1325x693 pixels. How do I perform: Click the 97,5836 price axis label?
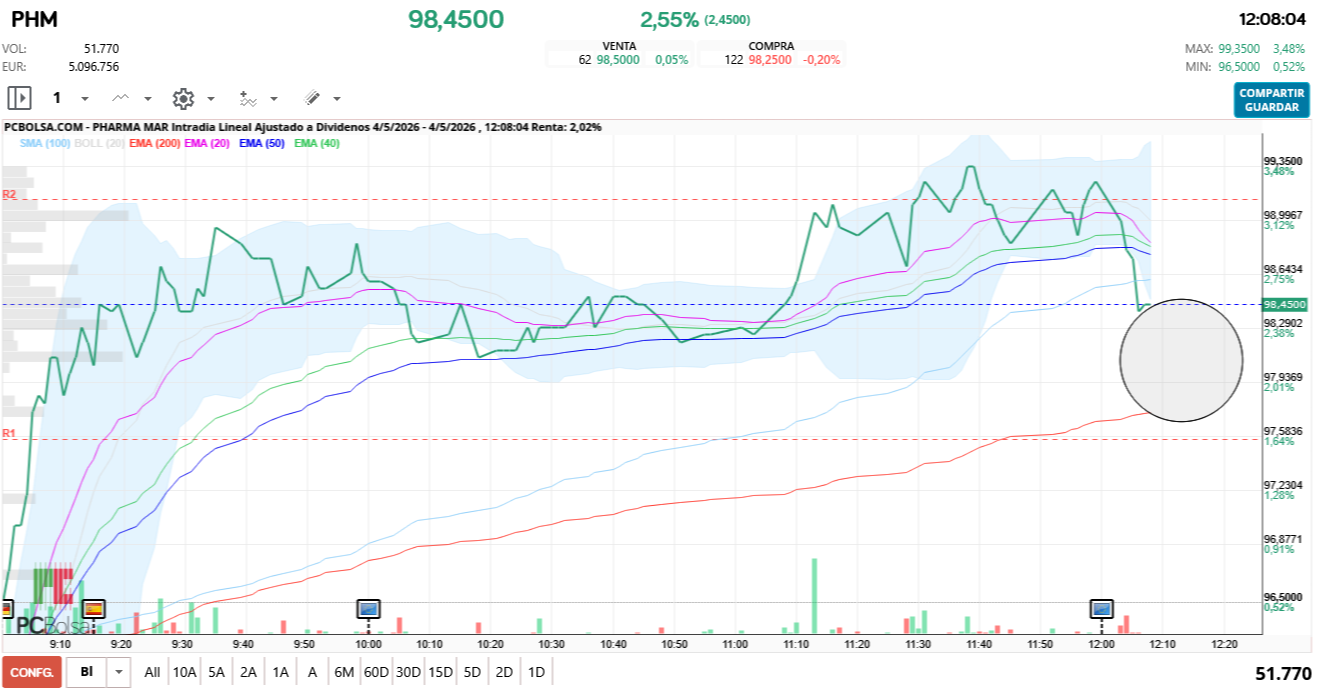(1283, 431)
